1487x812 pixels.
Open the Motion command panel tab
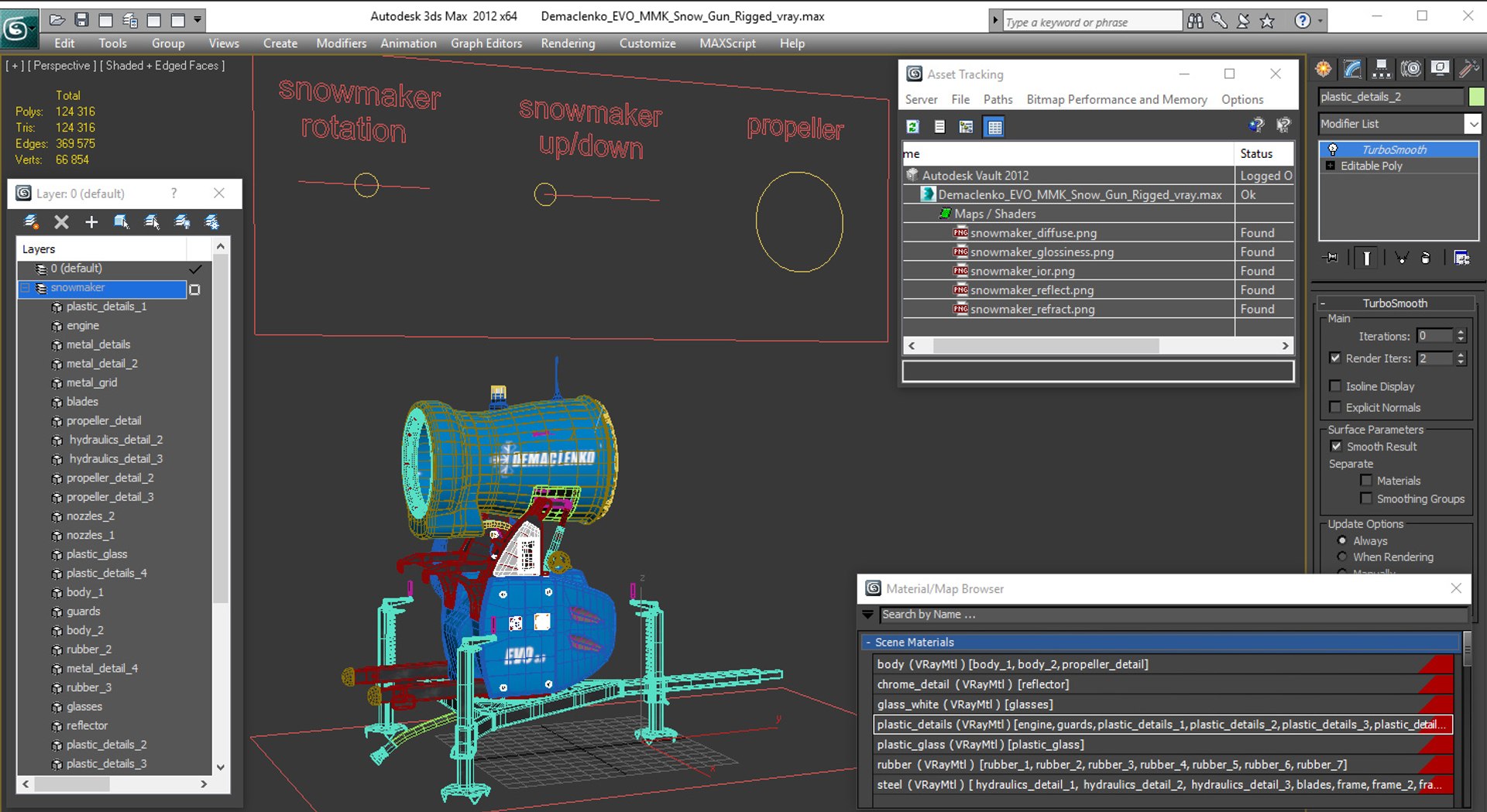pyautogui.click(x=1410, y=69)
